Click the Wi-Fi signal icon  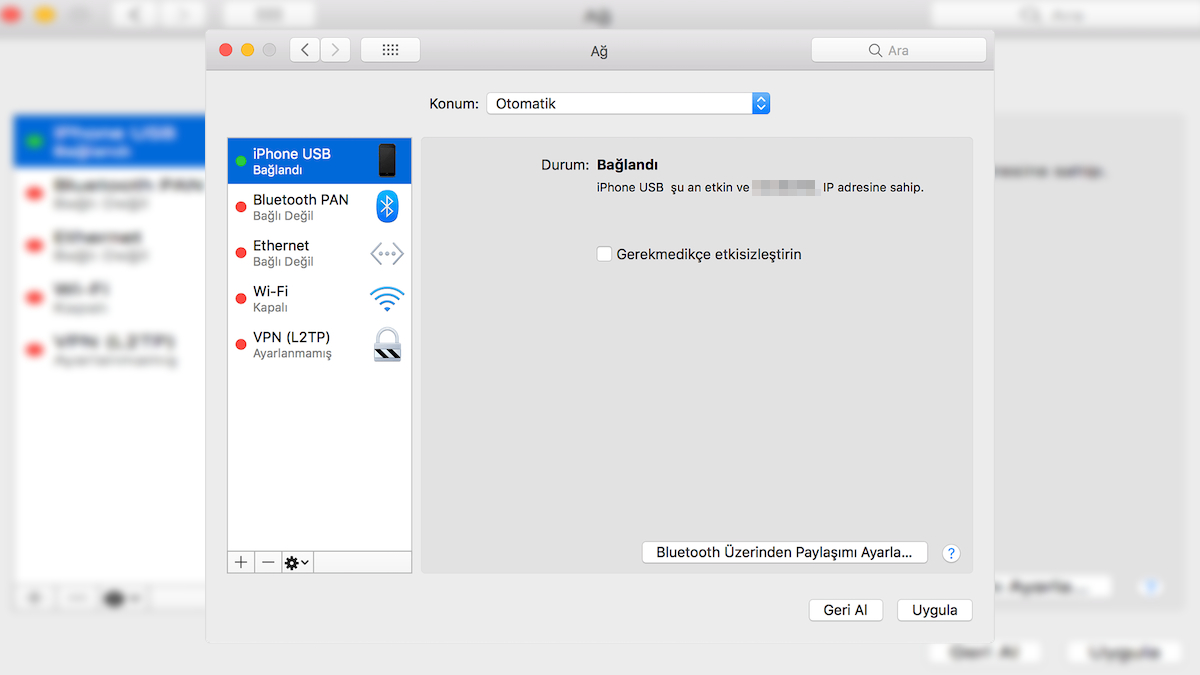pos(387,299)
